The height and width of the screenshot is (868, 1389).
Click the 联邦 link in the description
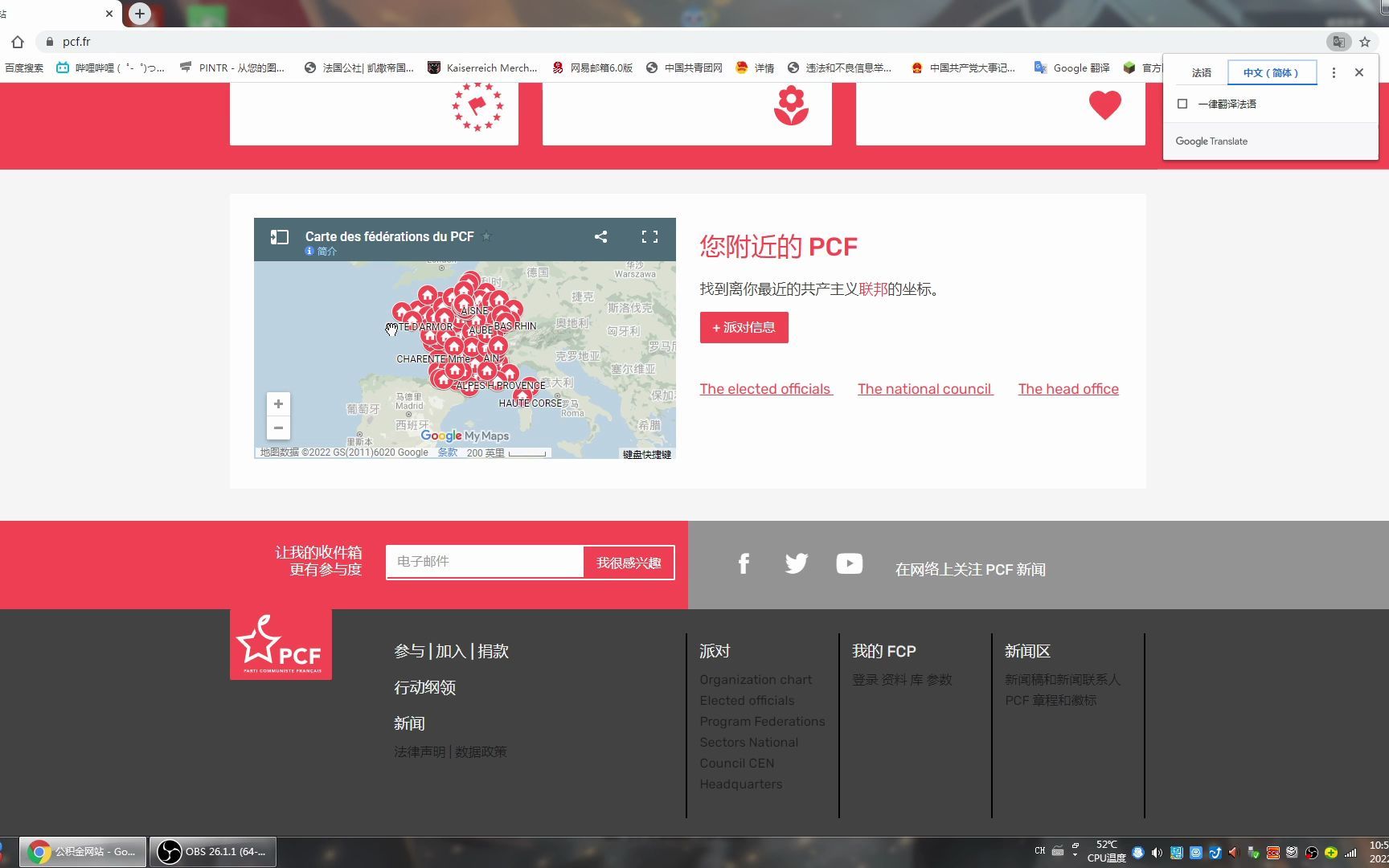pyautogui.click(x=873, y=289)
